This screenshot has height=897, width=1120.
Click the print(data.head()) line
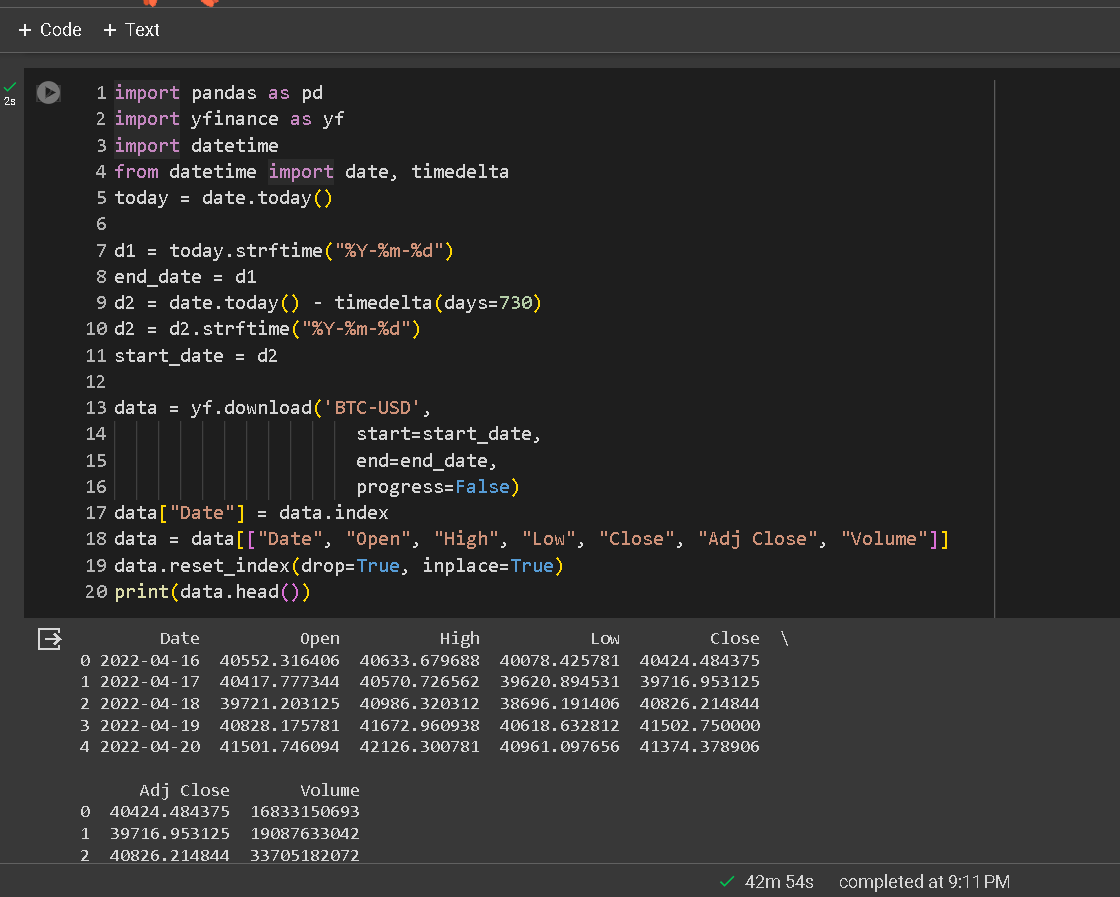coord(212,592)
